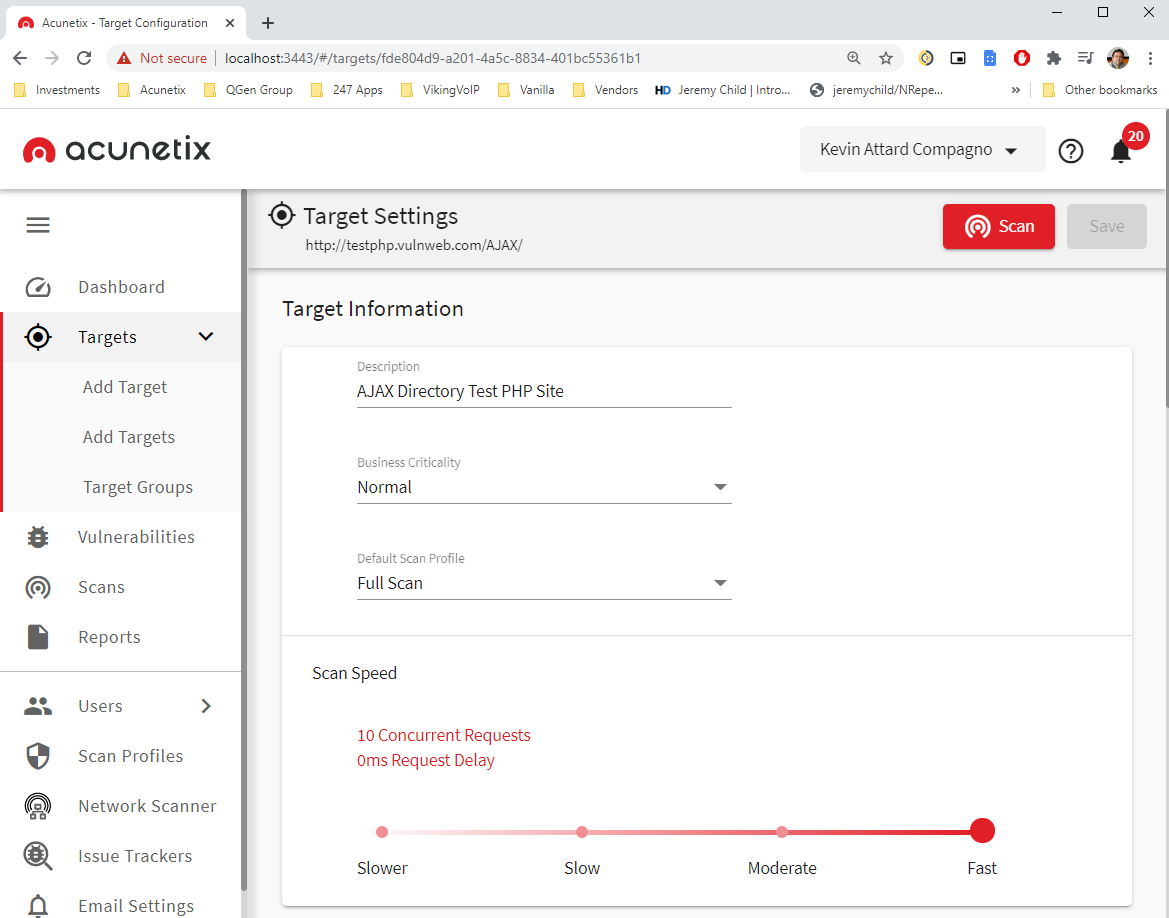Open the Acunetix bookmark folder
The width and height of the screenshot is (1169, 918).
152,89
